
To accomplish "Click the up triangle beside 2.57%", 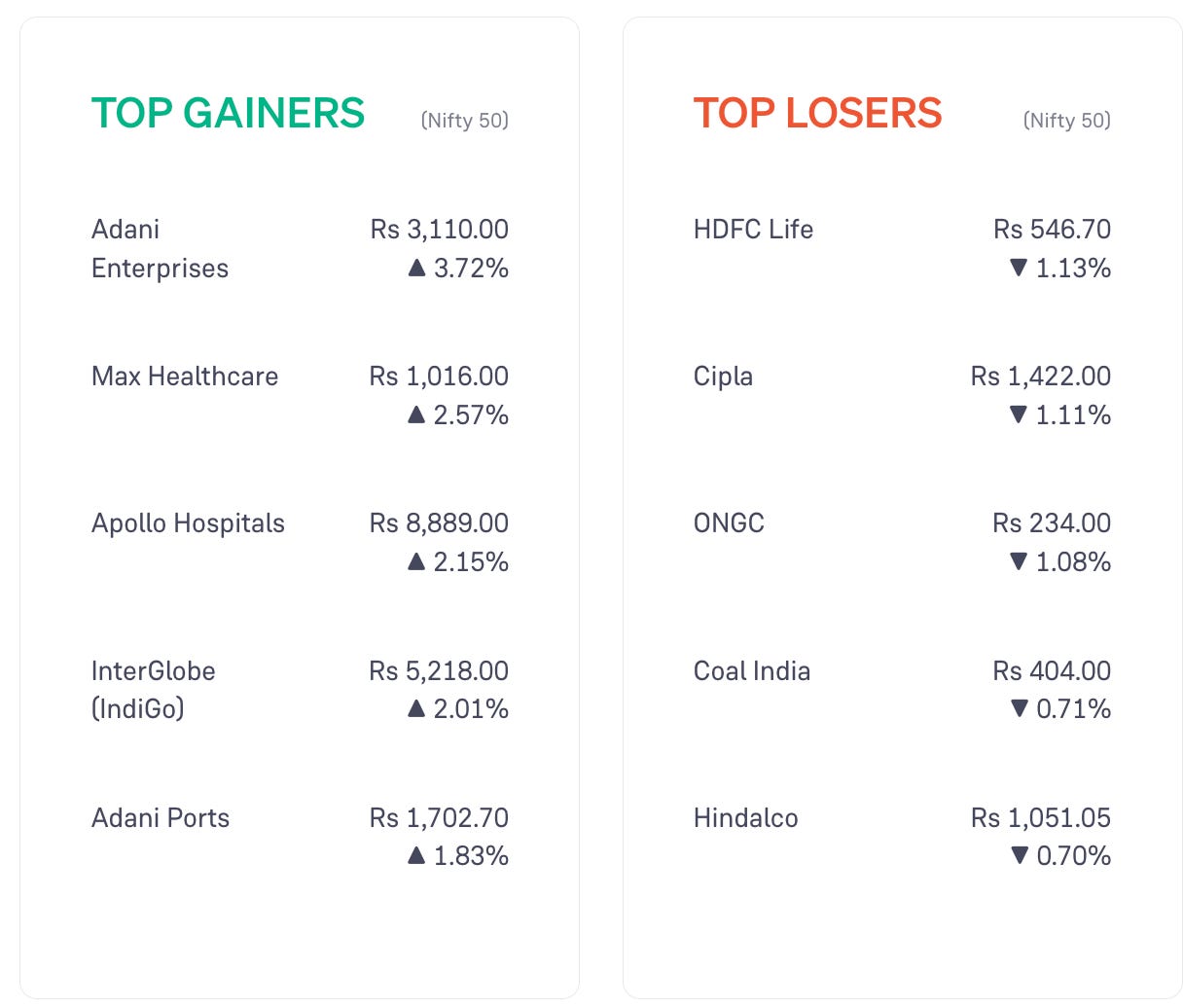I will pyautogui.click(x=416, y=414).
